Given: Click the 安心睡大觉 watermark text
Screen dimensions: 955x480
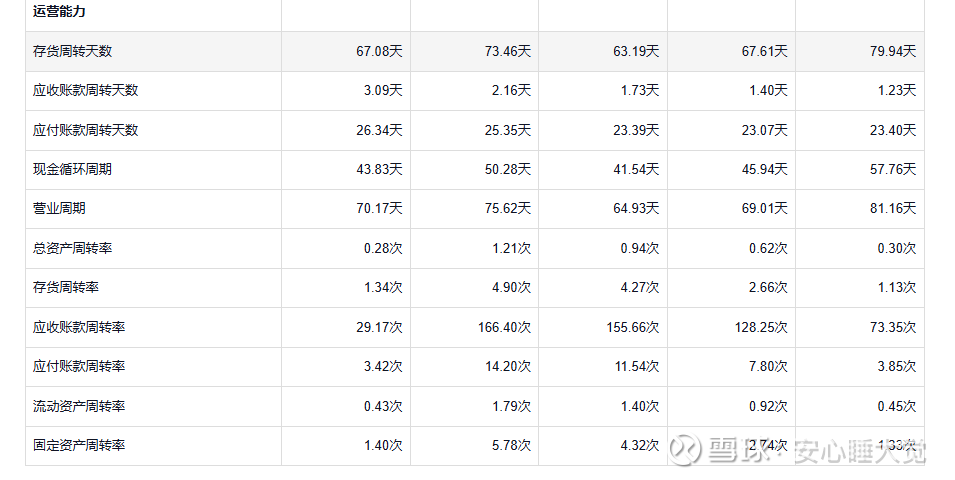Looking at the screenshot, I should pos(860,451).
